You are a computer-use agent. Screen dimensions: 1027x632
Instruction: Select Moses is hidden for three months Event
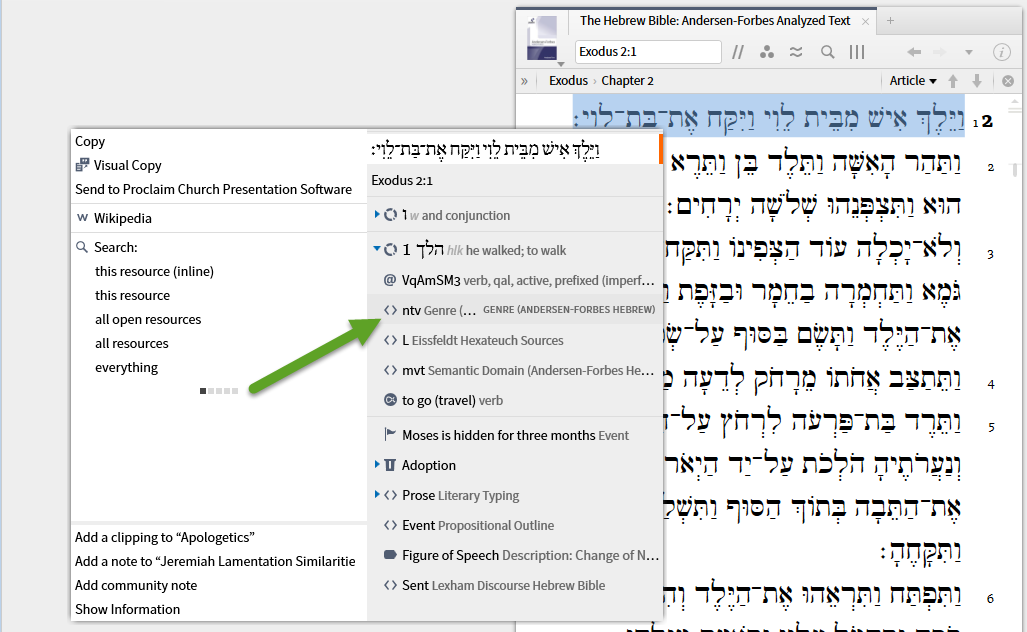tap(514, 436)
